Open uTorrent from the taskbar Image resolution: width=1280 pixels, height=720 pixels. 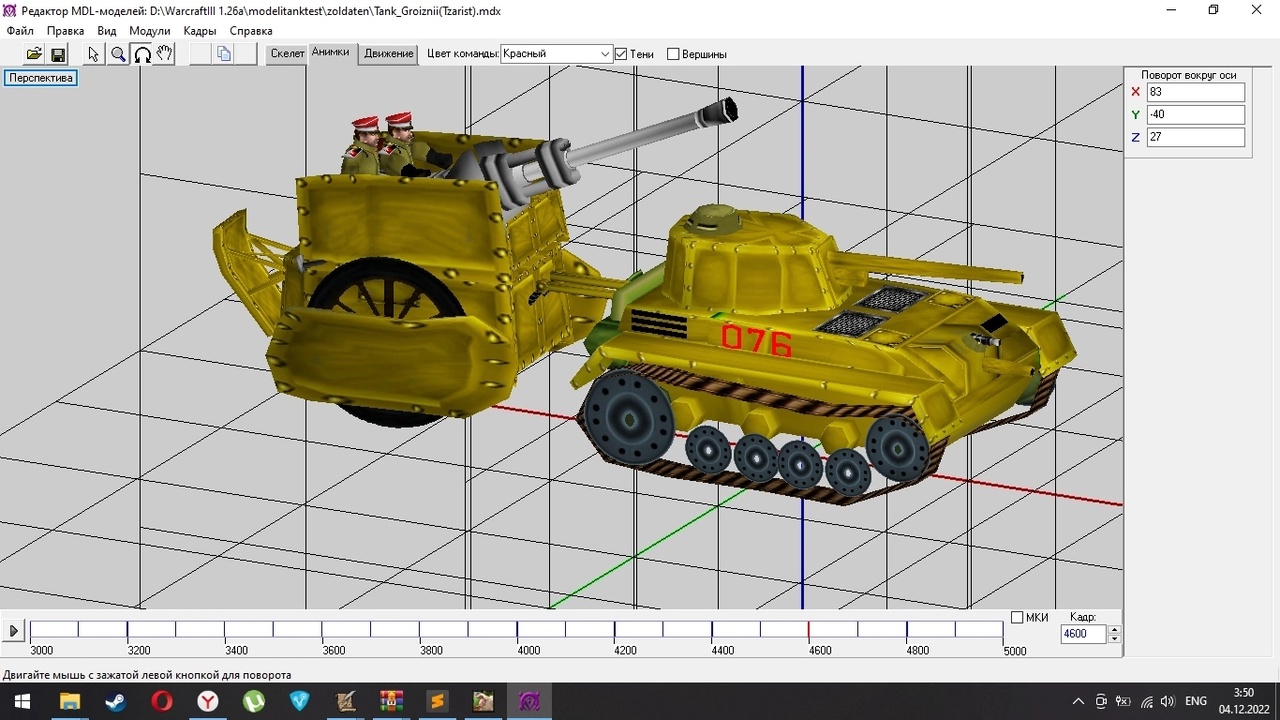pyautogui.click(x=253, y=701)
